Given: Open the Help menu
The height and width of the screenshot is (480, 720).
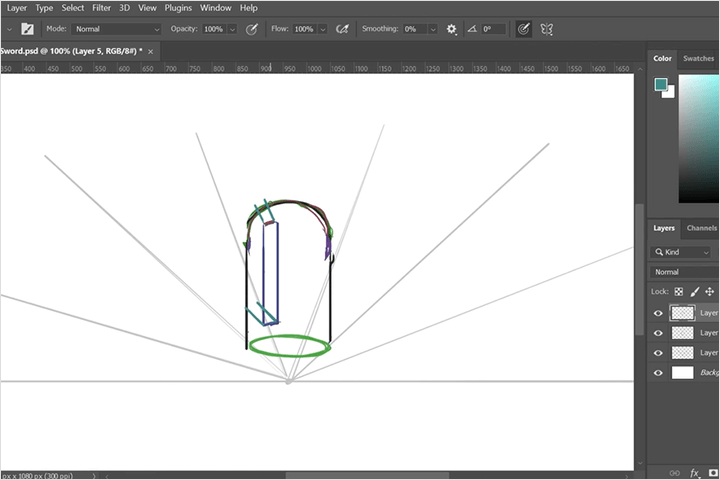Looking at the screenshot, I should (x=248, y=8).
